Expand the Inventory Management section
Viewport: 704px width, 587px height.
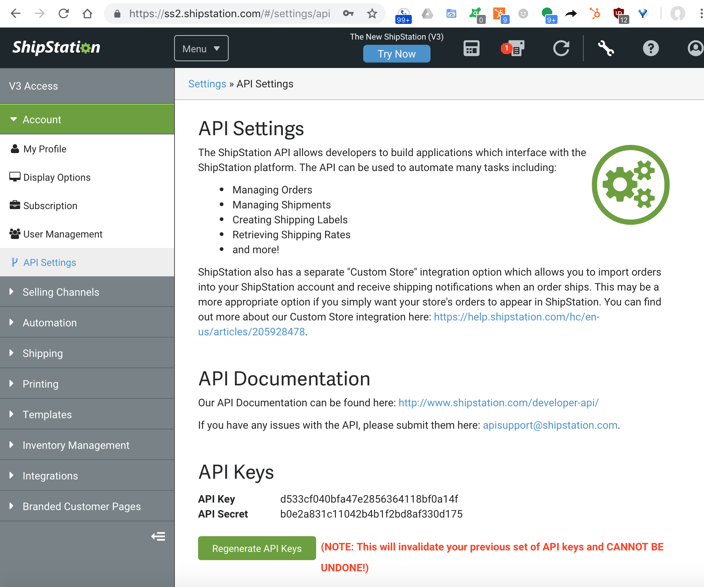tap(87, 445)
